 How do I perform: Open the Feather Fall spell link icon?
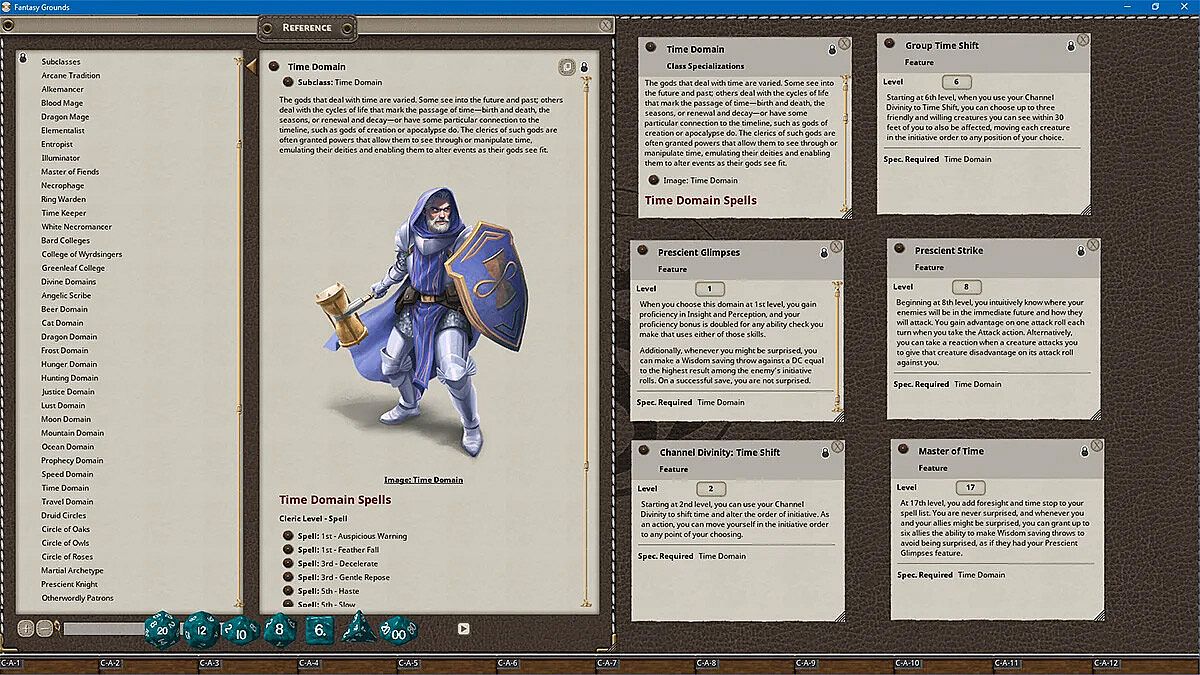(x=288, y=550)
